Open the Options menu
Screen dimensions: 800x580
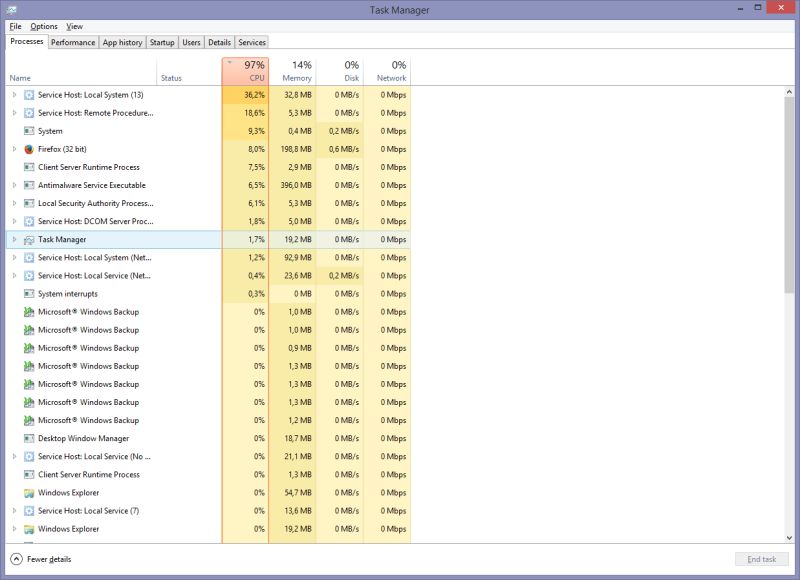(x=43, y=26)
